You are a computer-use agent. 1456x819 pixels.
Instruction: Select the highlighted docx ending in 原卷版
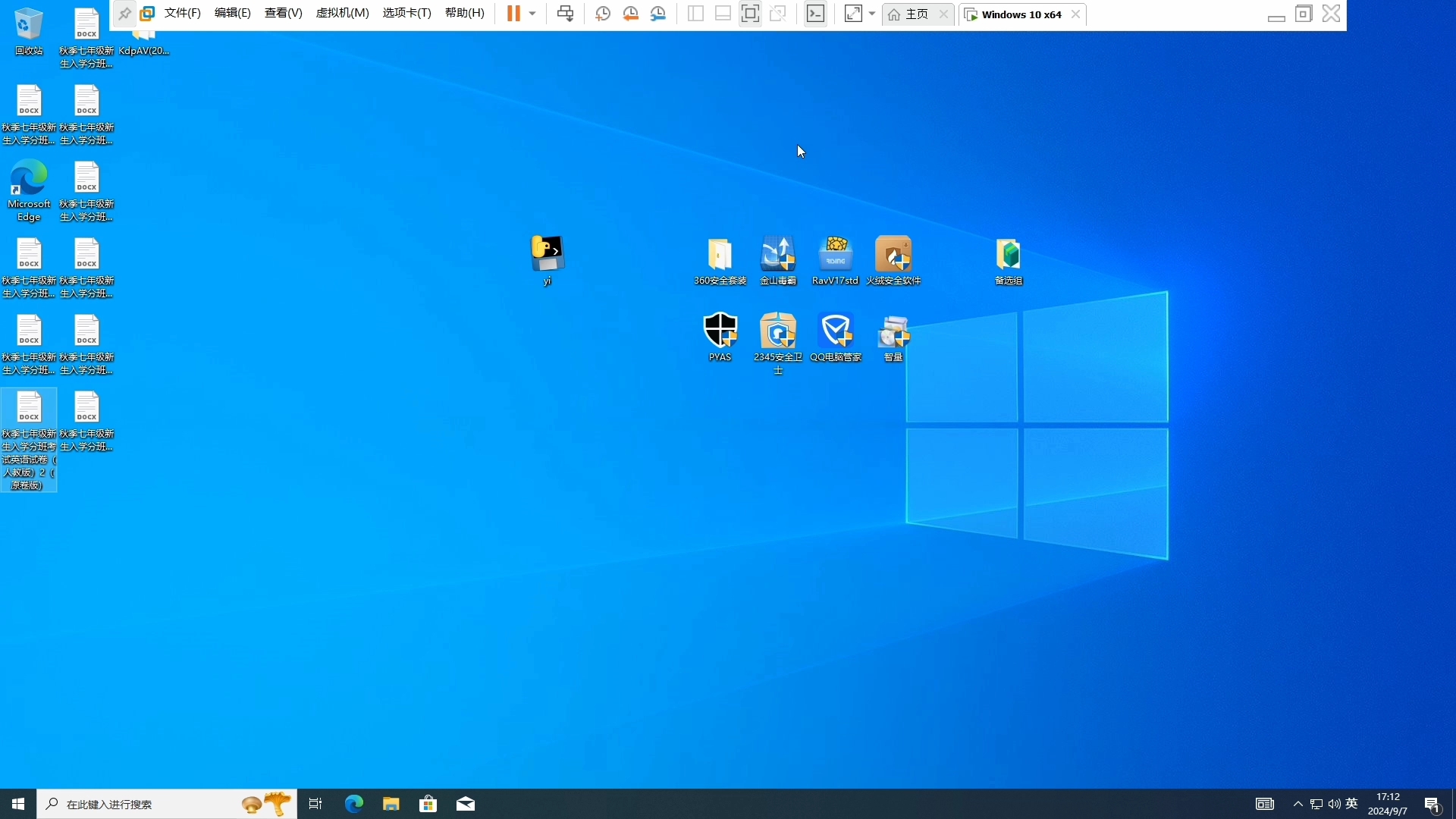29,440
